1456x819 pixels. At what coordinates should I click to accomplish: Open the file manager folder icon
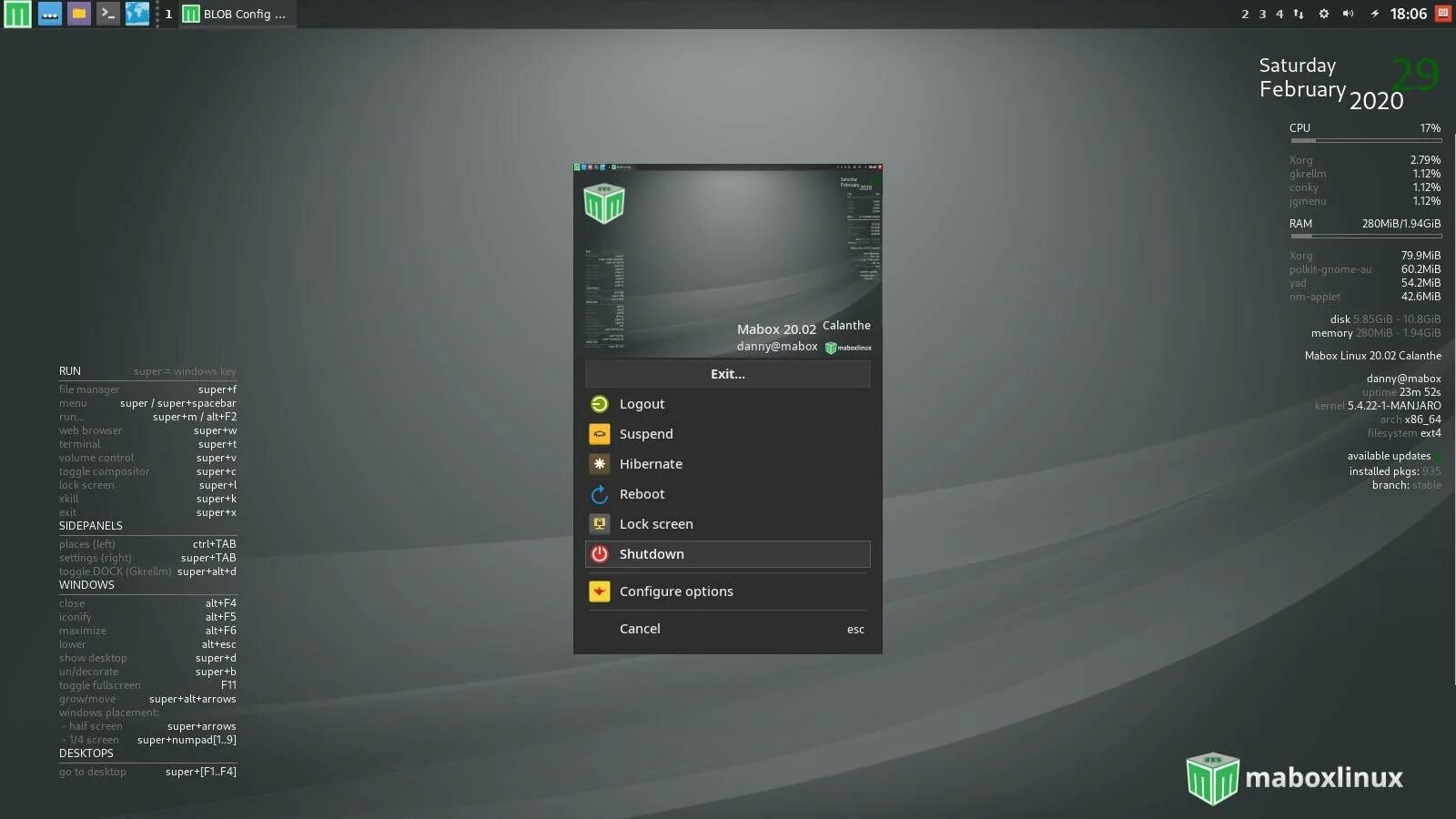tap(79, 14)
